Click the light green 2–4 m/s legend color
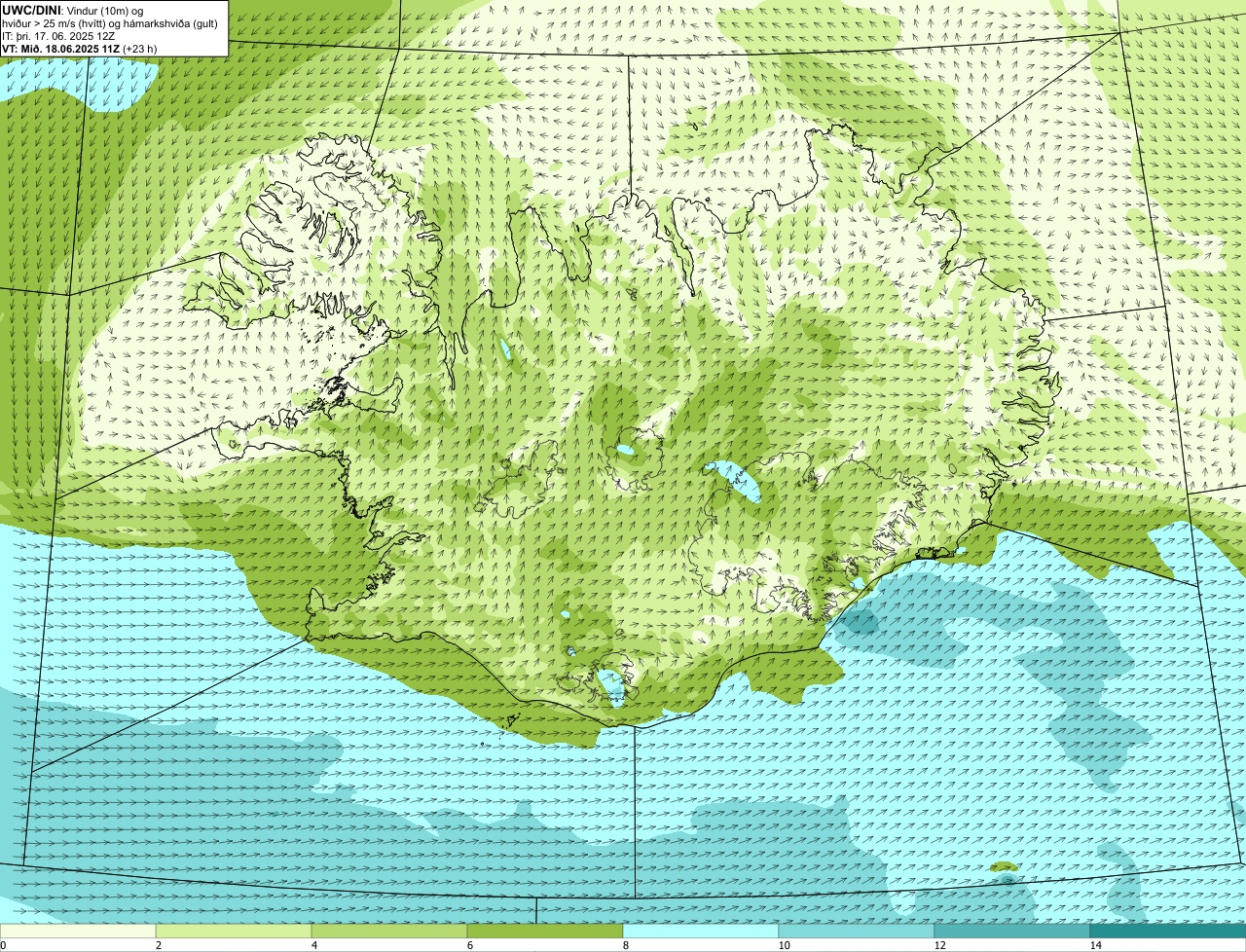Screen dimensions: 1246x952 234,931
